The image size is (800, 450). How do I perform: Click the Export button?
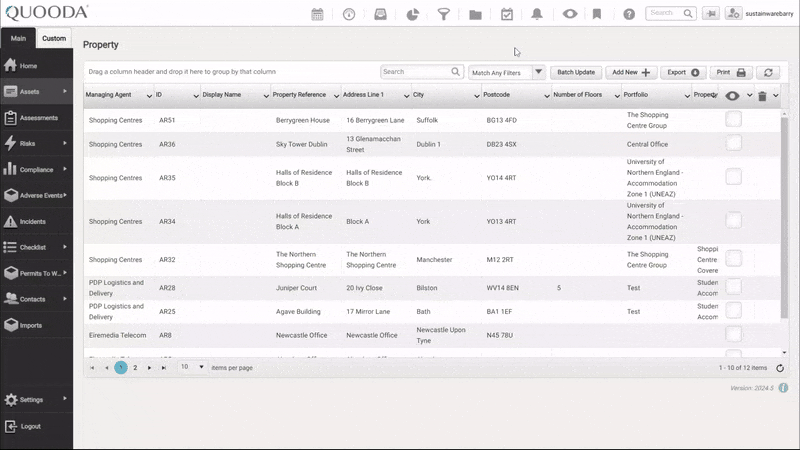click(683, 72)
